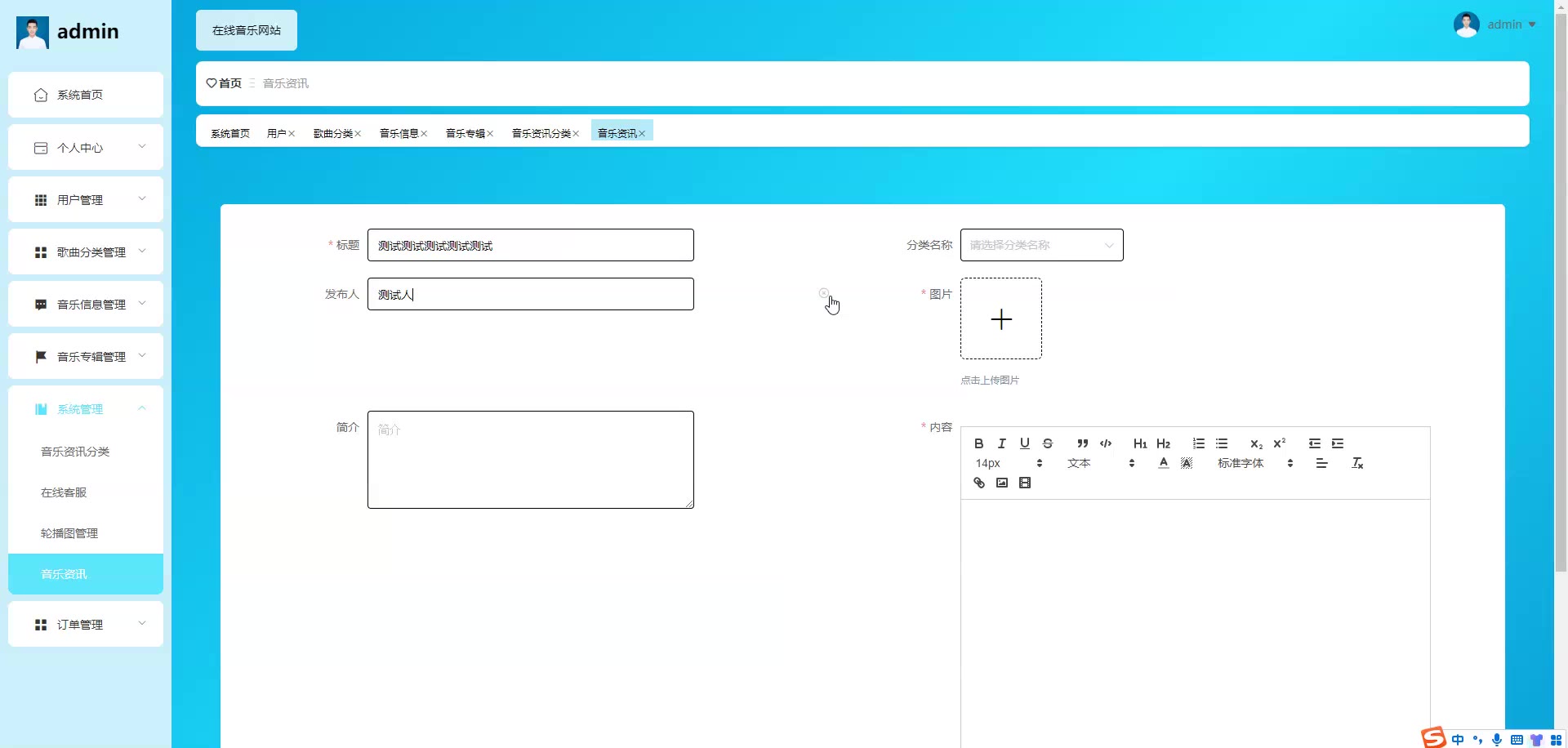Collapse the 系统管理 sidebar menu

(x=86, y=409)
